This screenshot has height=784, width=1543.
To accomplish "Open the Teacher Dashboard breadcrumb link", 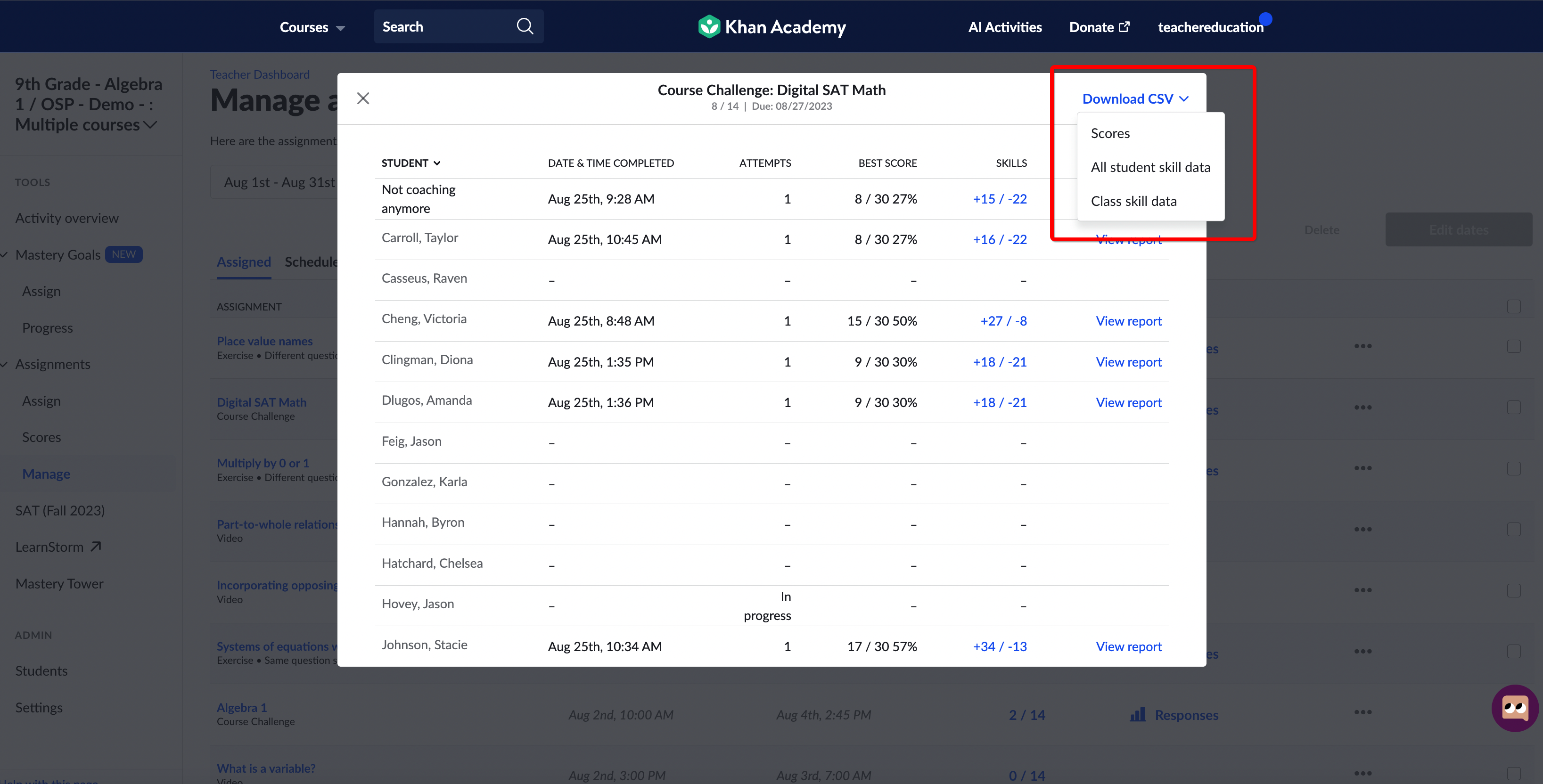I will pos(259,74).
